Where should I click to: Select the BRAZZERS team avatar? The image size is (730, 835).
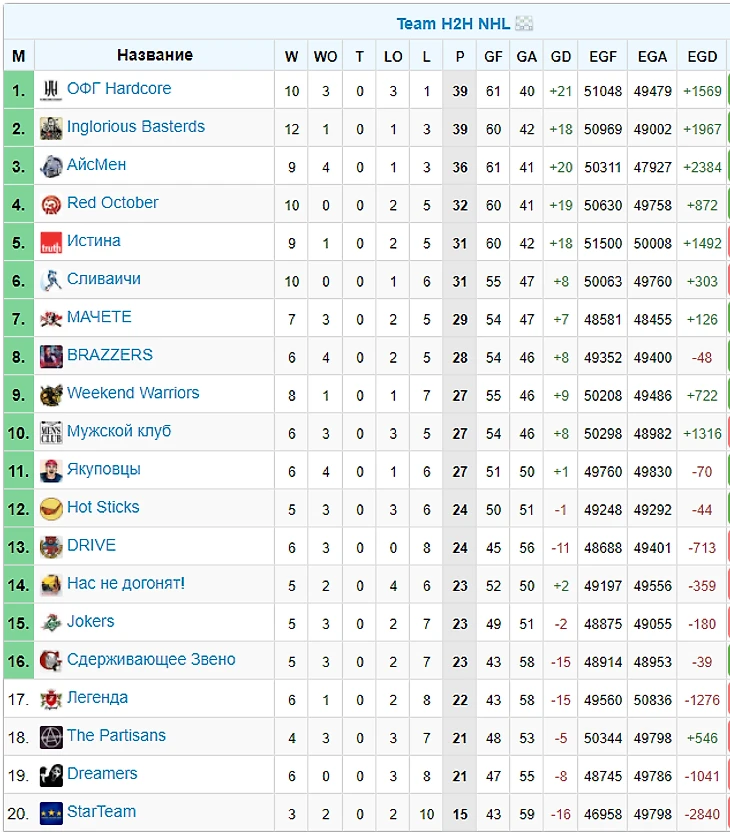pos(51,357)
